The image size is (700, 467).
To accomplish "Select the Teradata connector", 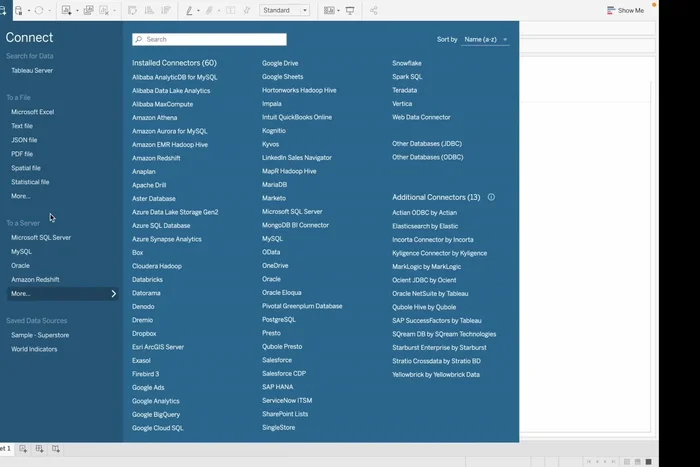I will point(404,90).
